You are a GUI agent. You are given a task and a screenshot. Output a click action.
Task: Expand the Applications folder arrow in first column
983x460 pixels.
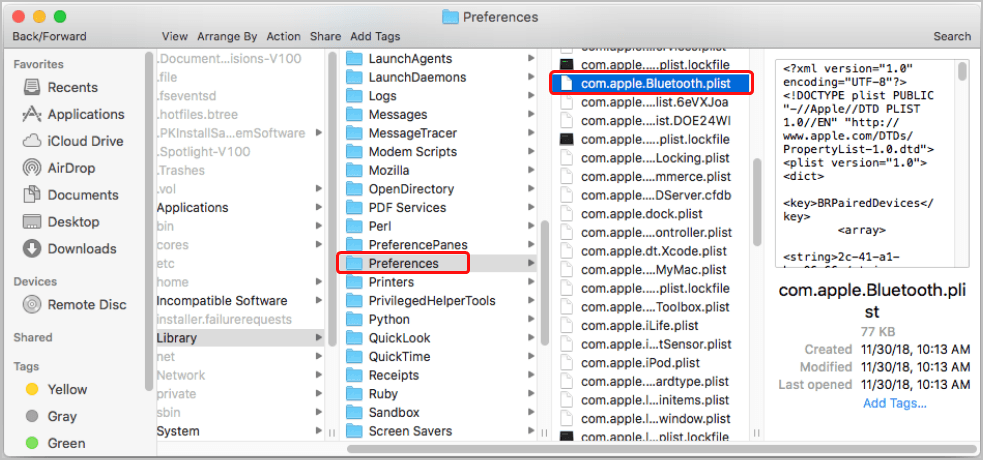[319, 207]
